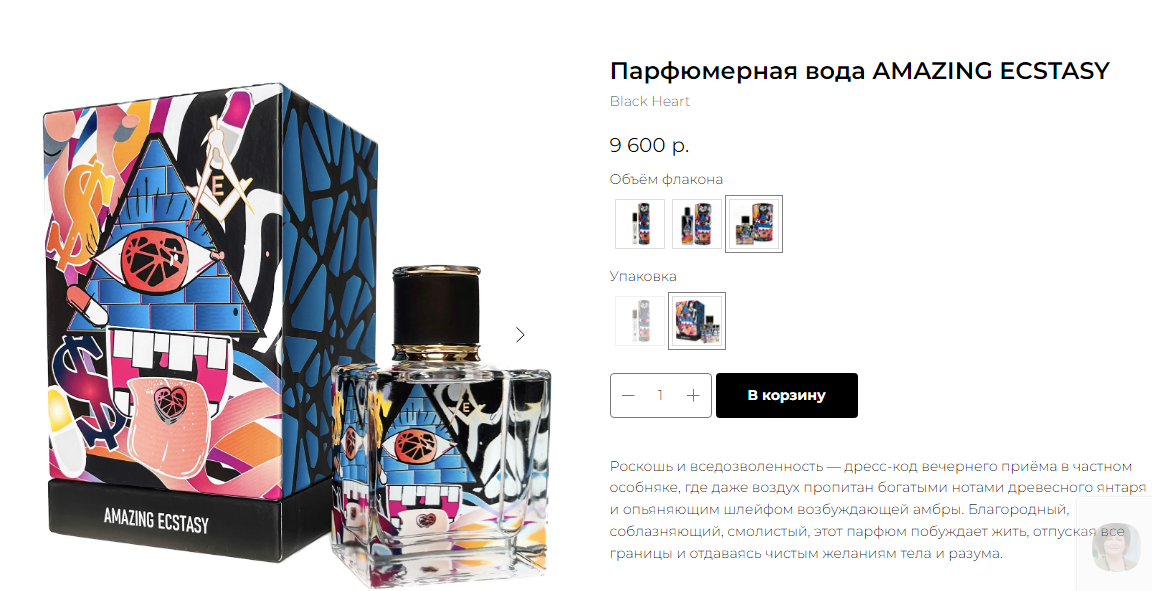Viewport: 1152px width, 591px height.
Task: Click the product description paragraph
Action: tap(877, 509)
